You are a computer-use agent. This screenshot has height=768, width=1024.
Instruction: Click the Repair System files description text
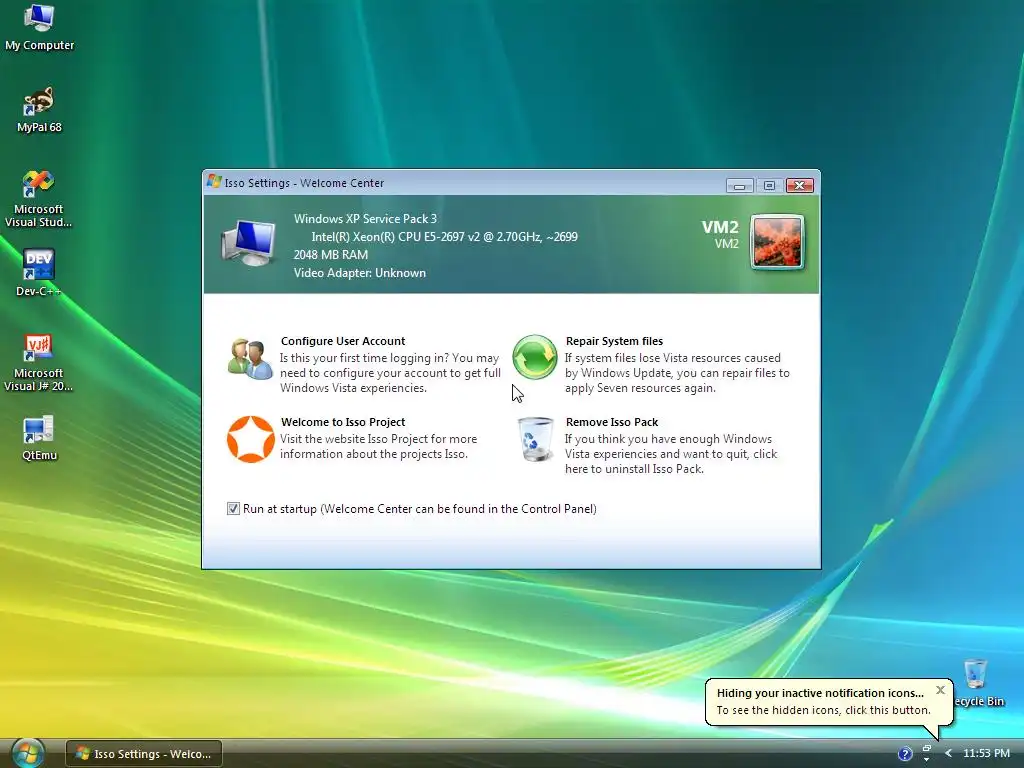click(x=677, y=373)
